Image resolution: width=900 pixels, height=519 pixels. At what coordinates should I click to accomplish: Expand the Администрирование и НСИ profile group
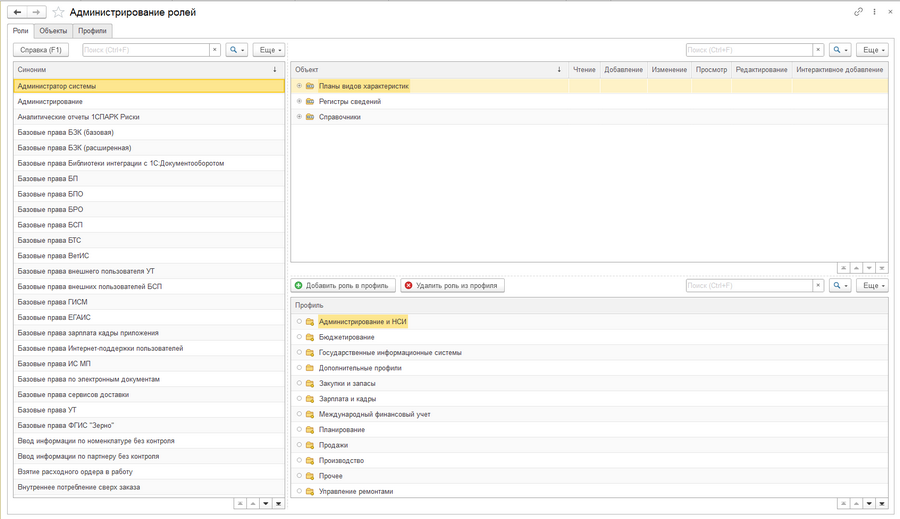click(299, 322)
